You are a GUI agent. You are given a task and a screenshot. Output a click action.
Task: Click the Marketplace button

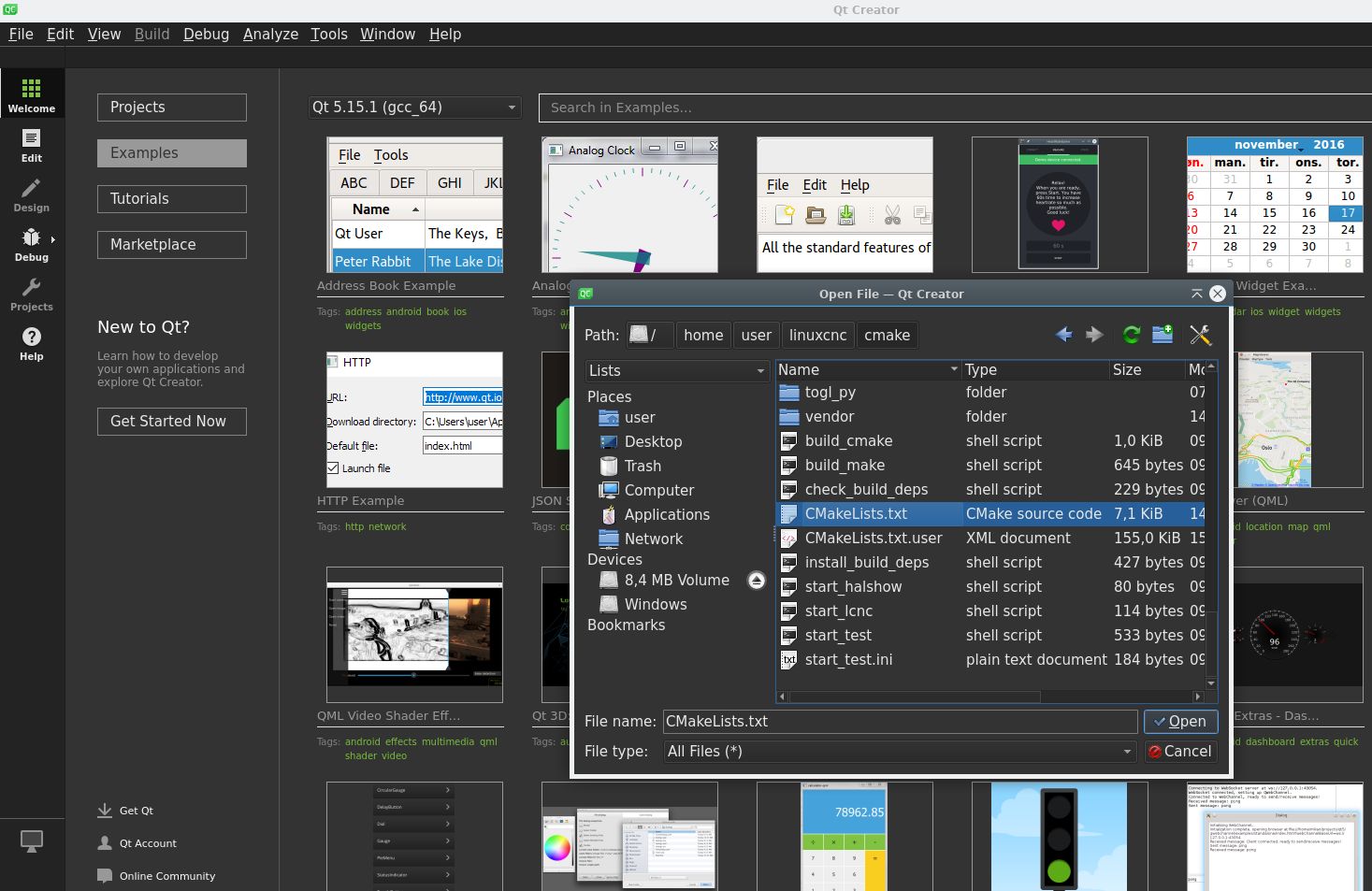[x=172, y=245]
